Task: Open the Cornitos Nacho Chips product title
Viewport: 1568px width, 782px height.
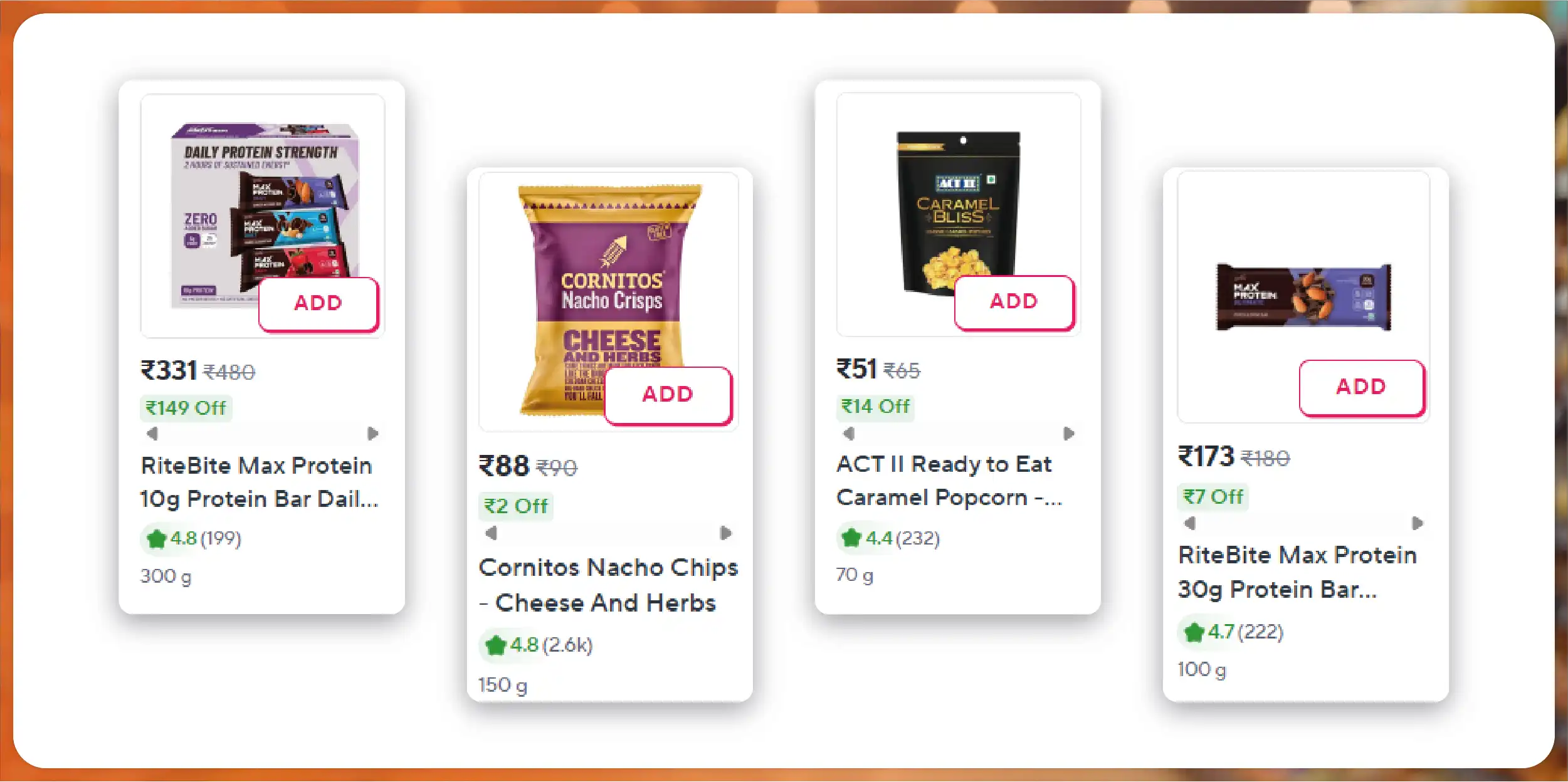Action: [x=608, y=584]
